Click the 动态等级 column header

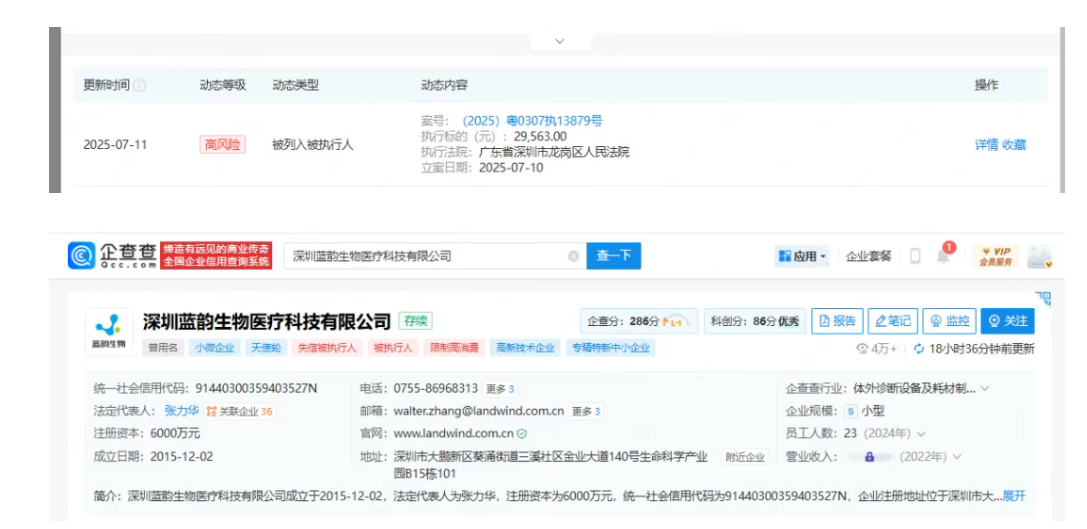[223, 85]
